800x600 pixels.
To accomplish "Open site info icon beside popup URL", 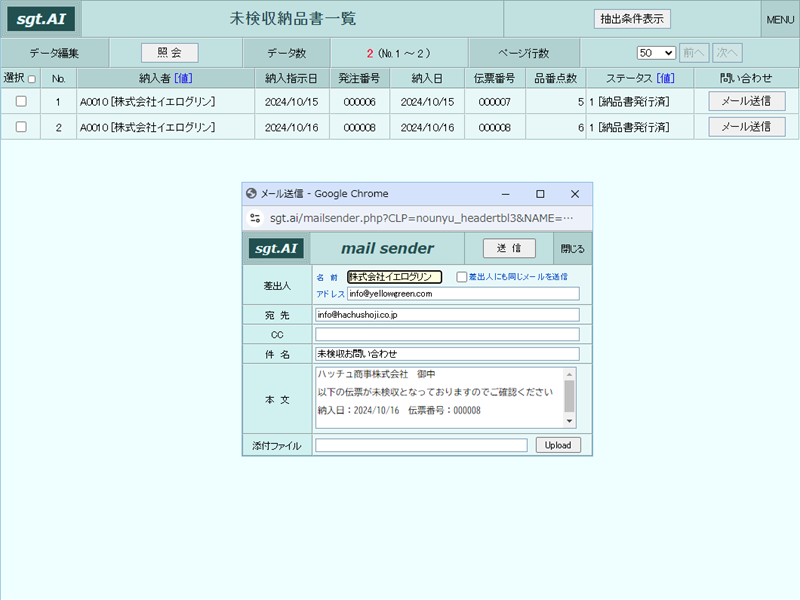I will [x=255, y=218].
